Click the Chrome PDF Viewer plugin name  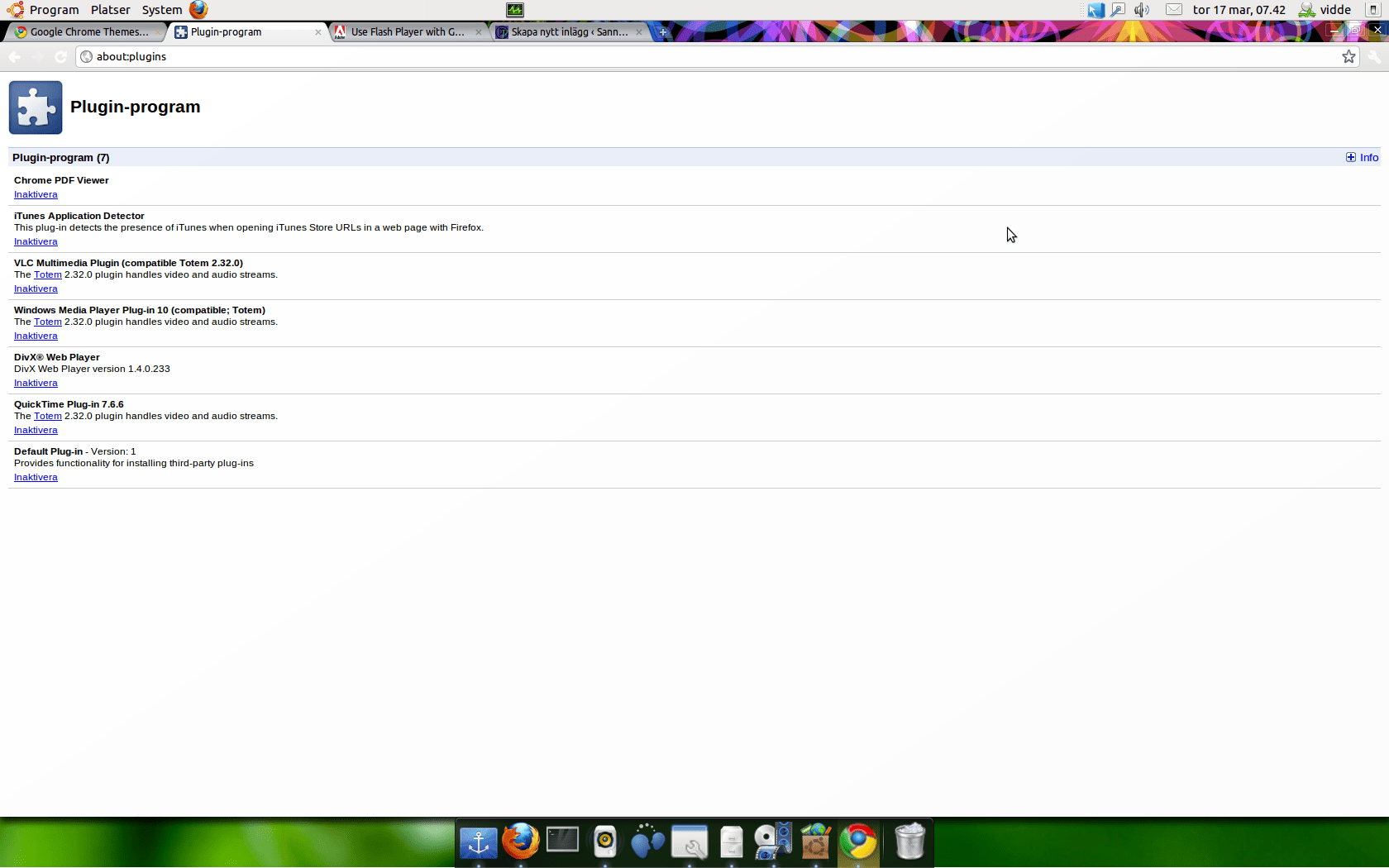point(61,180)
